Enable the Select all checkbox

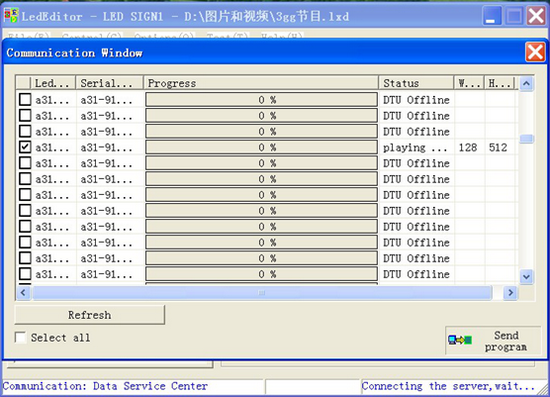pyautogui.click(x=21, y=337)
